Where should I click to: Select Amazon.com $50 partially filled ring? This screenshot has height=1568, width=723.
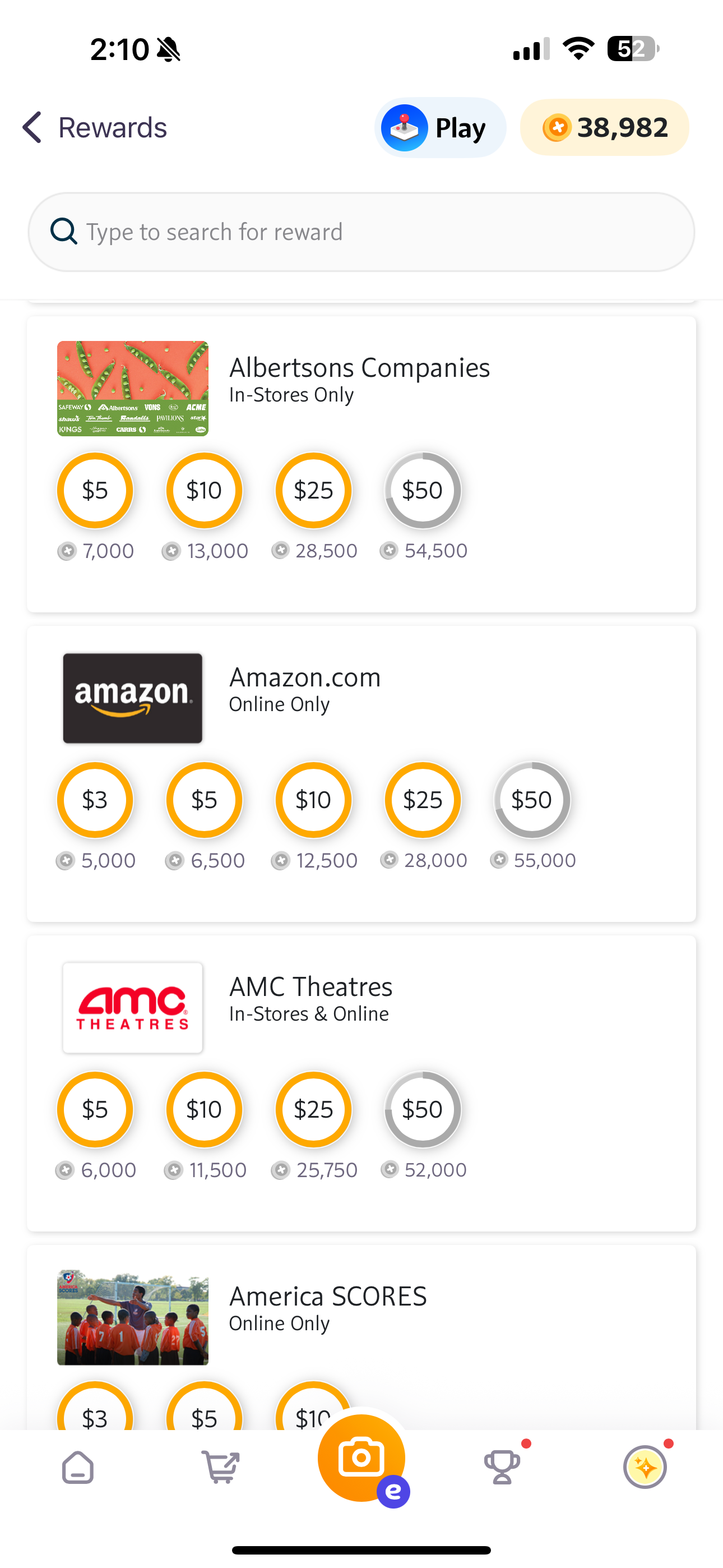(532, 800)
